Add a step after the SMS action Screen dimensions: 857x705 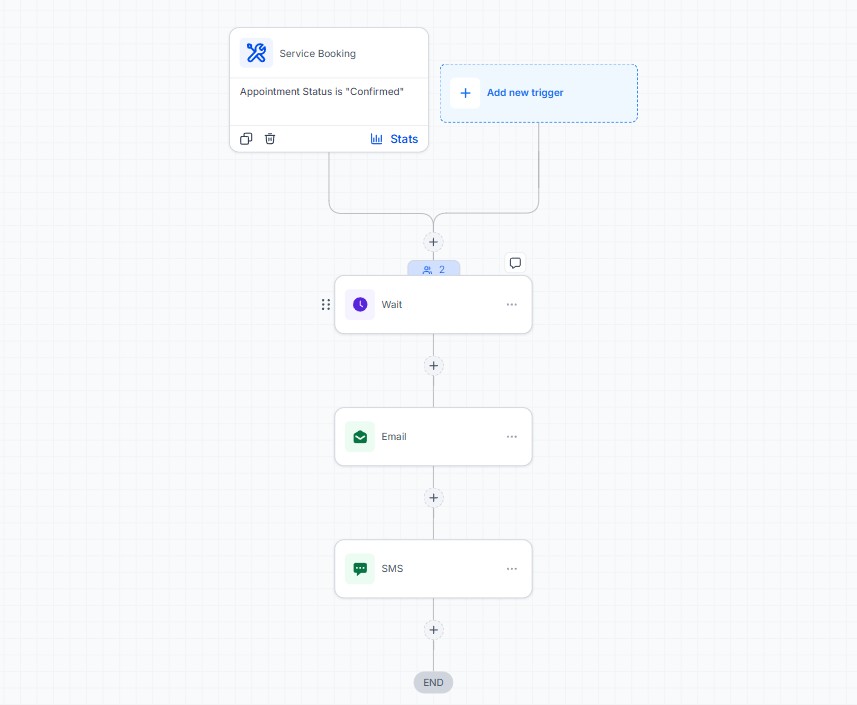coord(433,630)
